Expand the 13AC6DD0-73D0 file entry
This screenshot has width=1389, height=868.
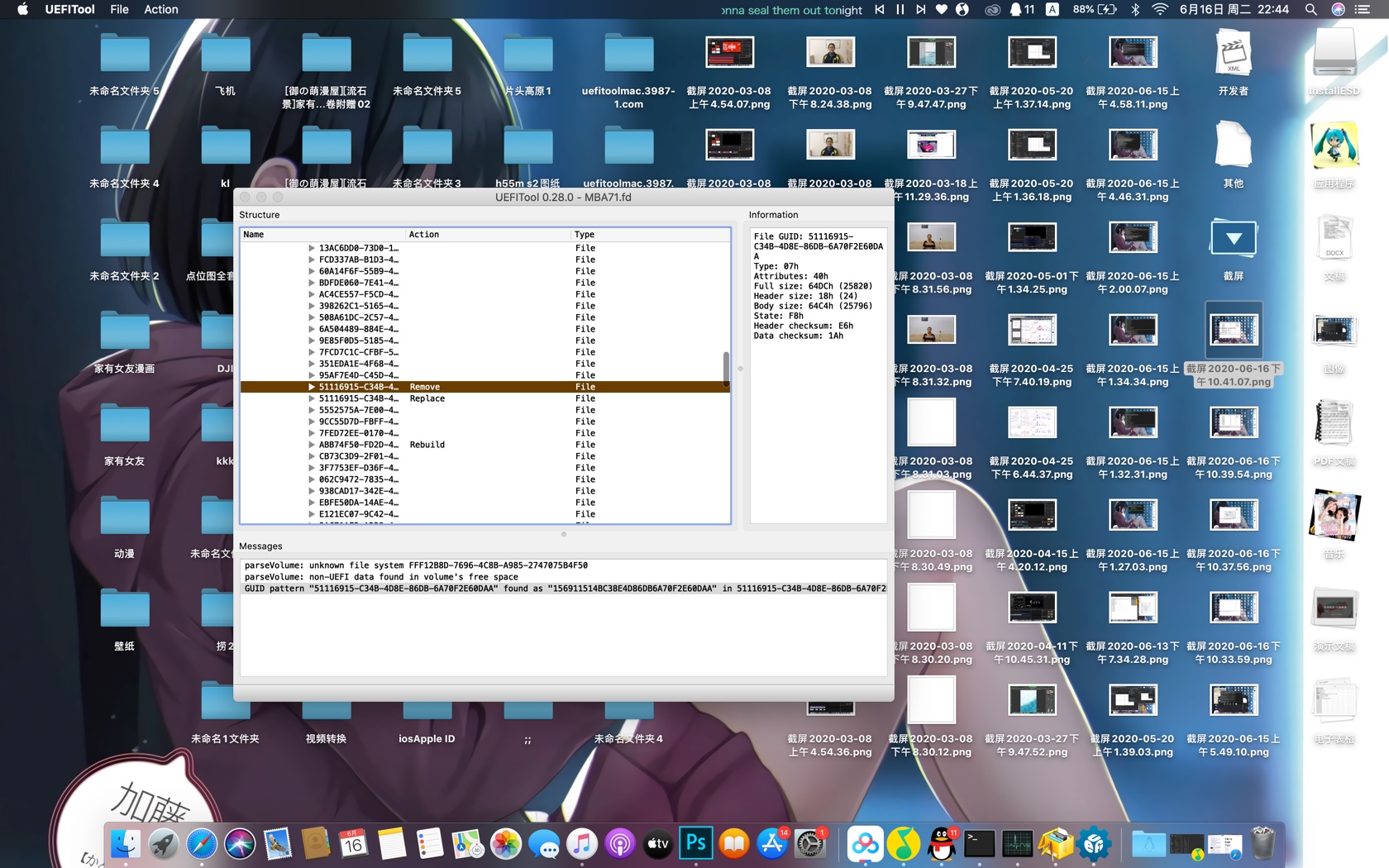click(x=312, y=248)
